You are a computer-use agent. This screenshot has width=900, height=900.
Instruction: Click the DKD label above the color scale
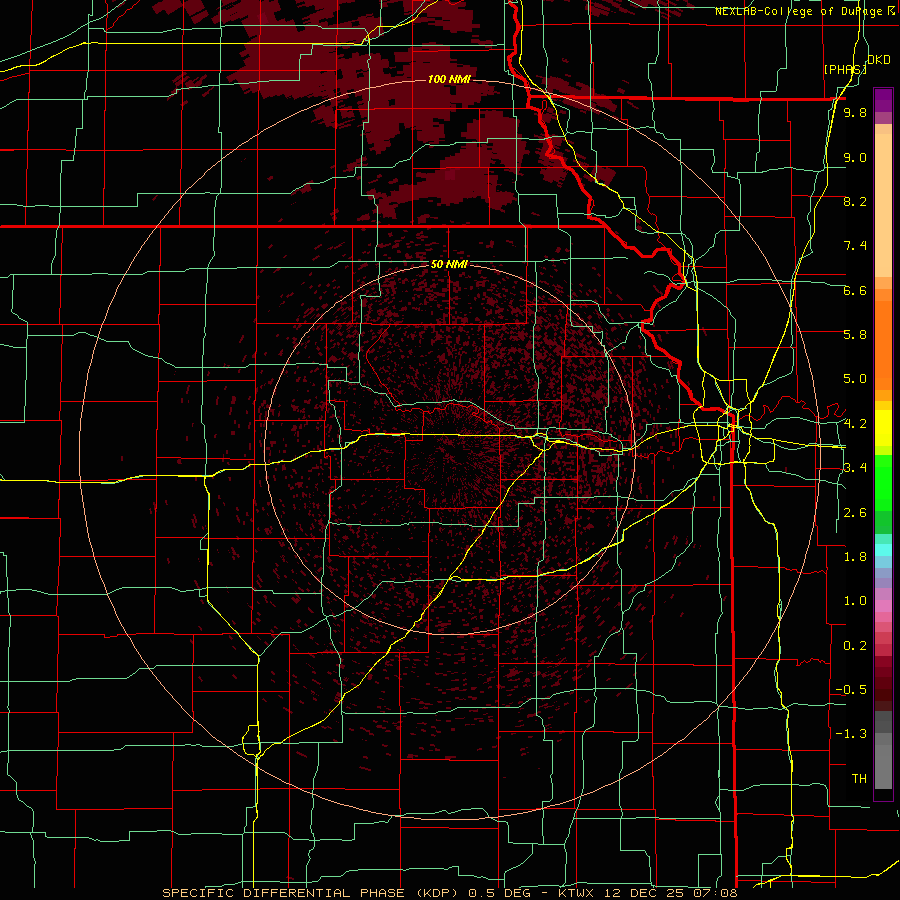pos(878,60)
